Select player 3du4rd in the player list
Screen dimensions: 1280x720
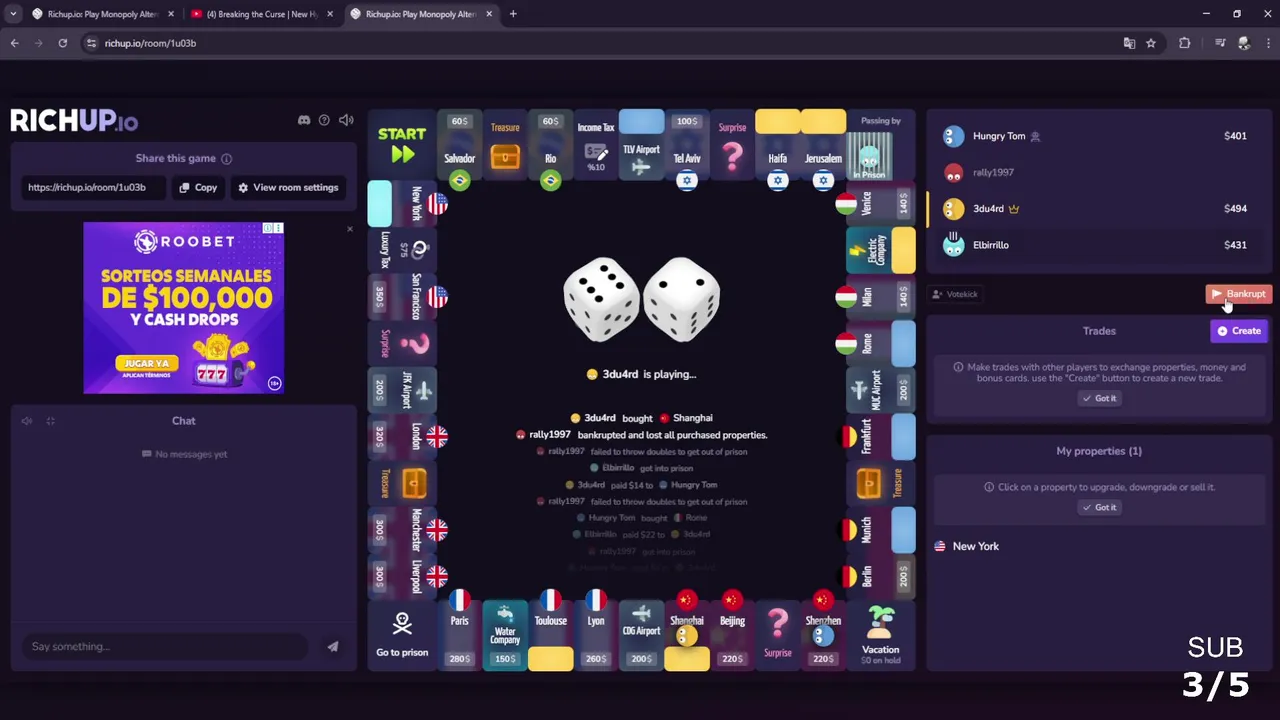coord(1098,208)
